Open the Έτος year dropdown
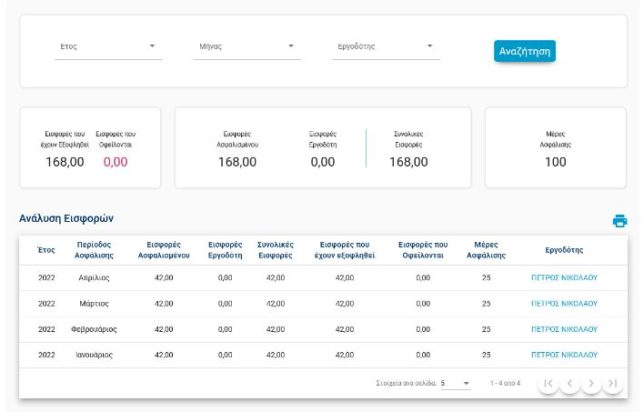The width and height of the screenshot is (644, 412). (107, 46)
